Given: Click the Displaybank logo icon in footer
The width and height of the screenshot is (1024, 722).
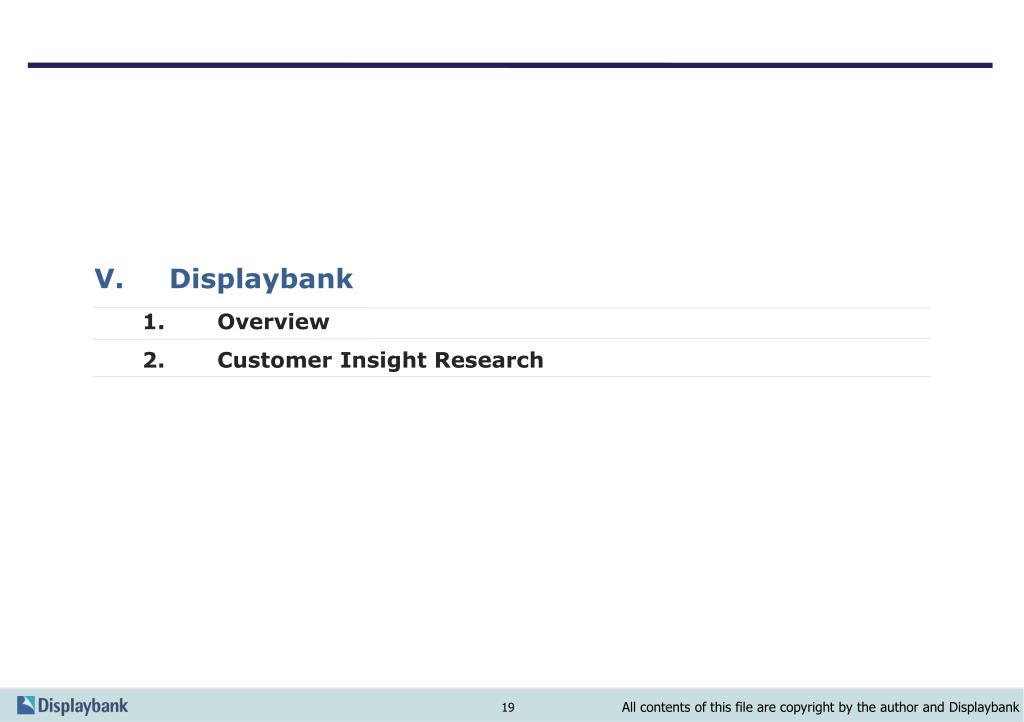Looking at the screenshot, I should coord(25,705).
